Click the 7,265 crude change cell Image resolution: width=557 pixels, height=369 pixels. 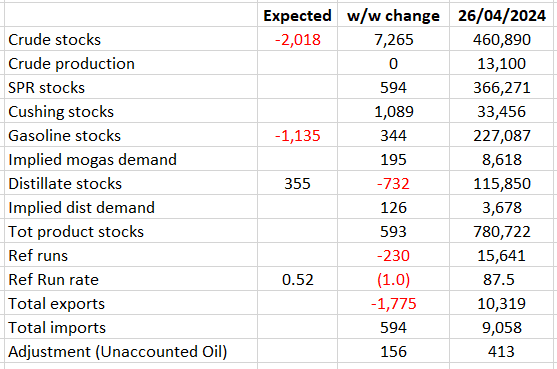pyautogui.click(x=393, y=39)
